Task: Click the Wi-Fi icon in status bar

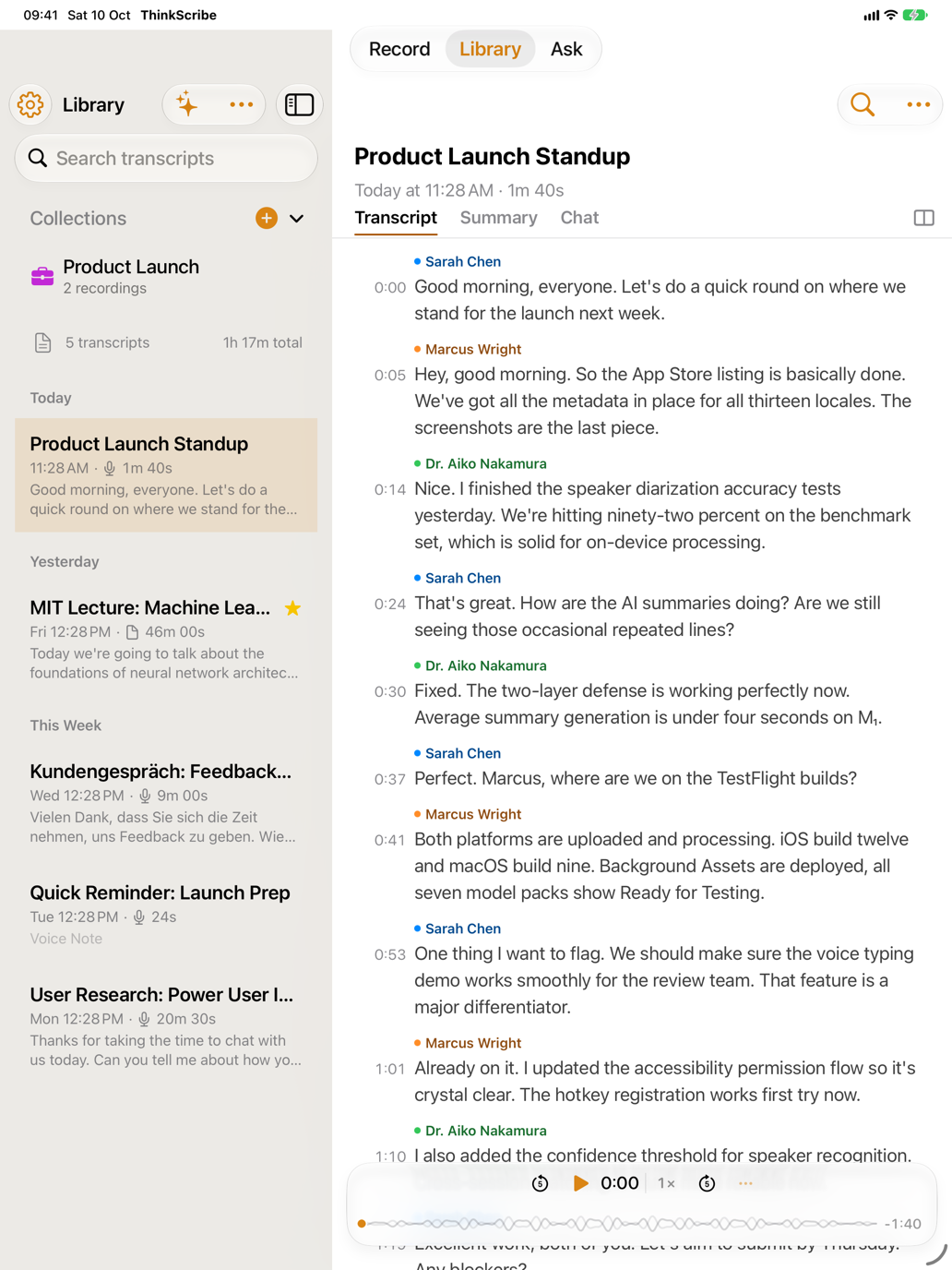Action: (x=890, y=15)
